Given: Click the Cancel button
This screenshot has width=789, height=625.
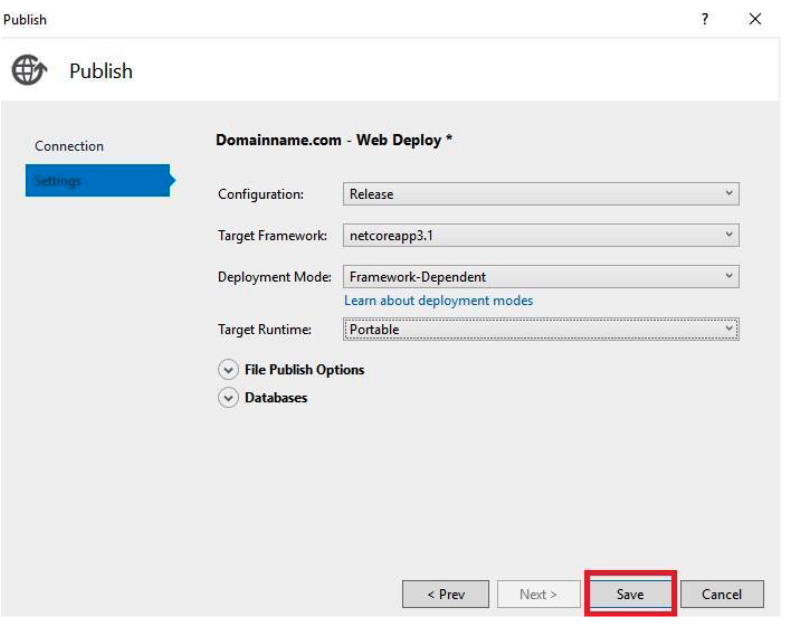Looking at the screenshot, I should pos(722,594).
